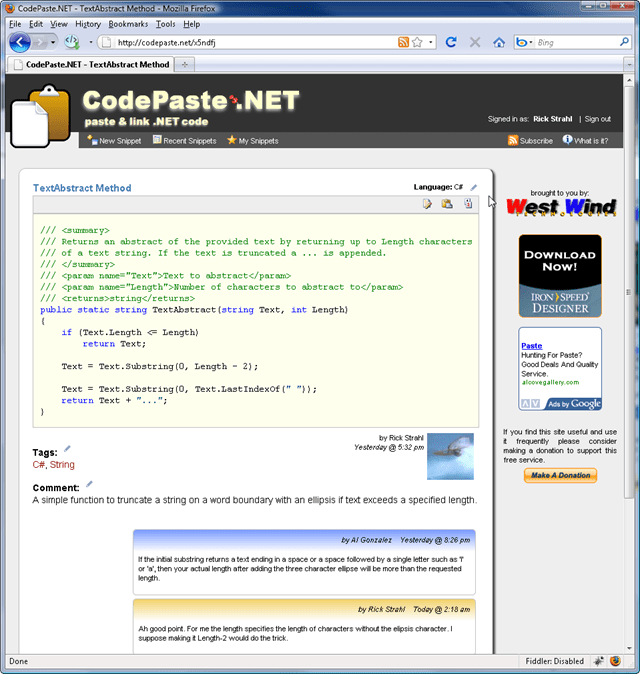This screenshot has height=674, width=640.
Task: Click the scrollbar down arrow
Action: 629,649
